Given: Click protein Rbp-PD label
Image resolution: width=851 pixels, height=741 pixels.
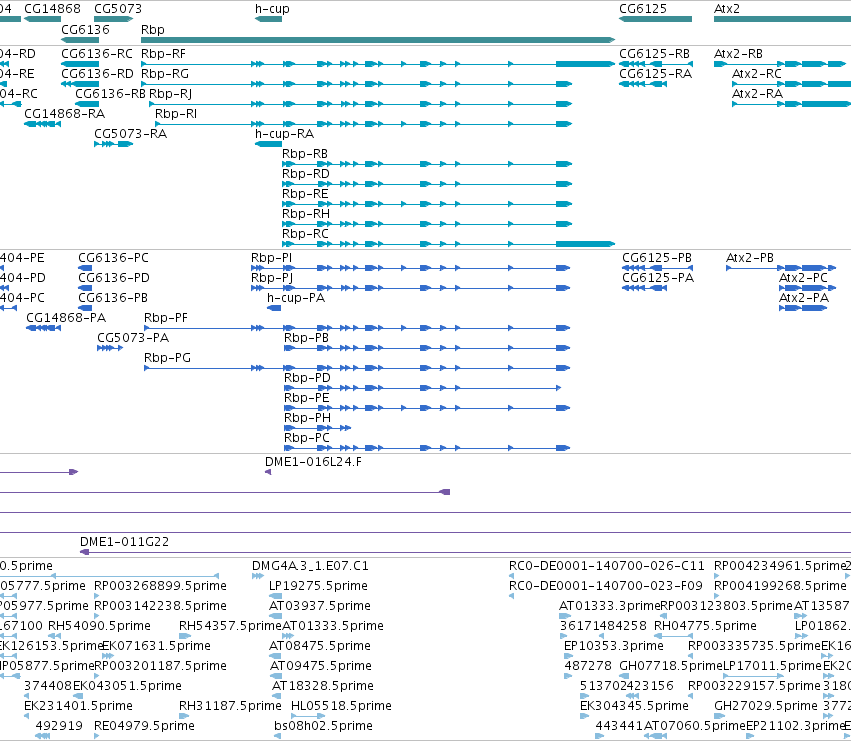Looking at the screenshot, I should [x=307, y=378].
